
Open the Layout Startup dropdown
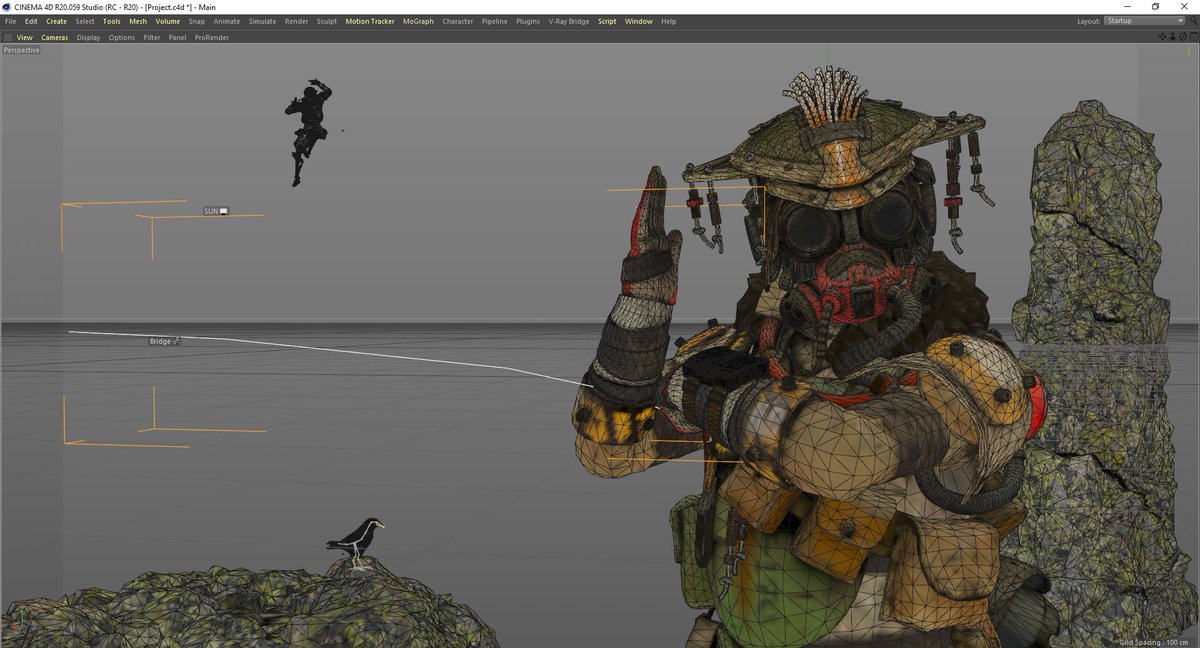pos(1144,21)
